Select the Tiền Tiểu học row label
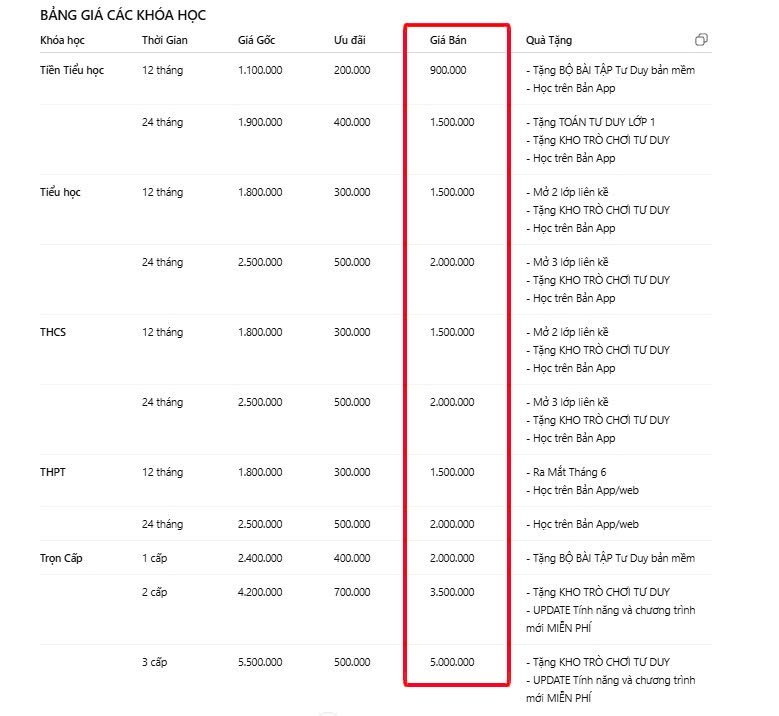The height and width of the screenshot is (716, 779). click(x=72, y=70)
